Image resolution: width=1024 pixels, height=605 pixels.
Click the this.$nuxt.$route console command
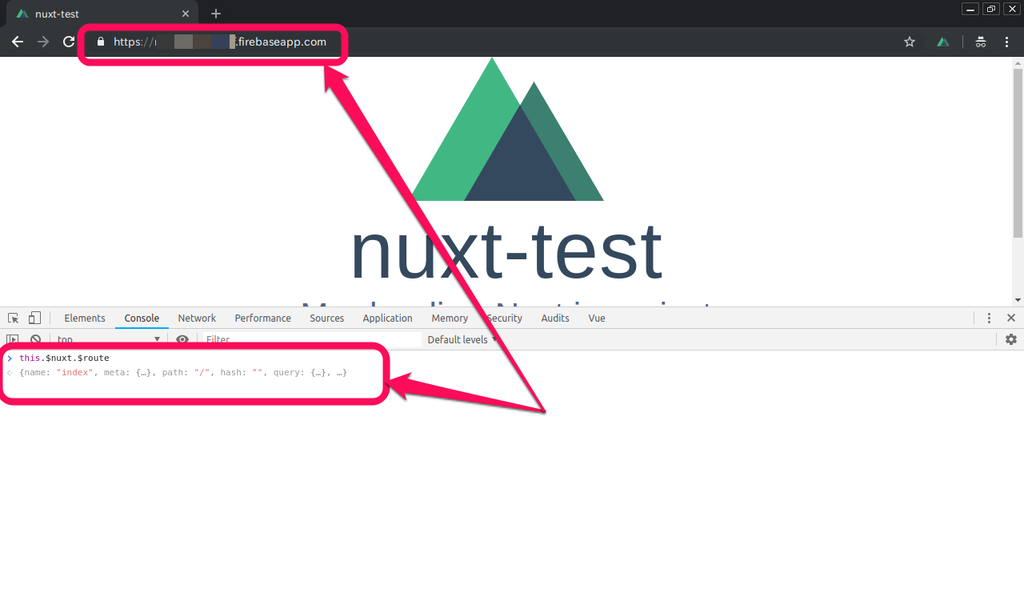click(64, 358)
